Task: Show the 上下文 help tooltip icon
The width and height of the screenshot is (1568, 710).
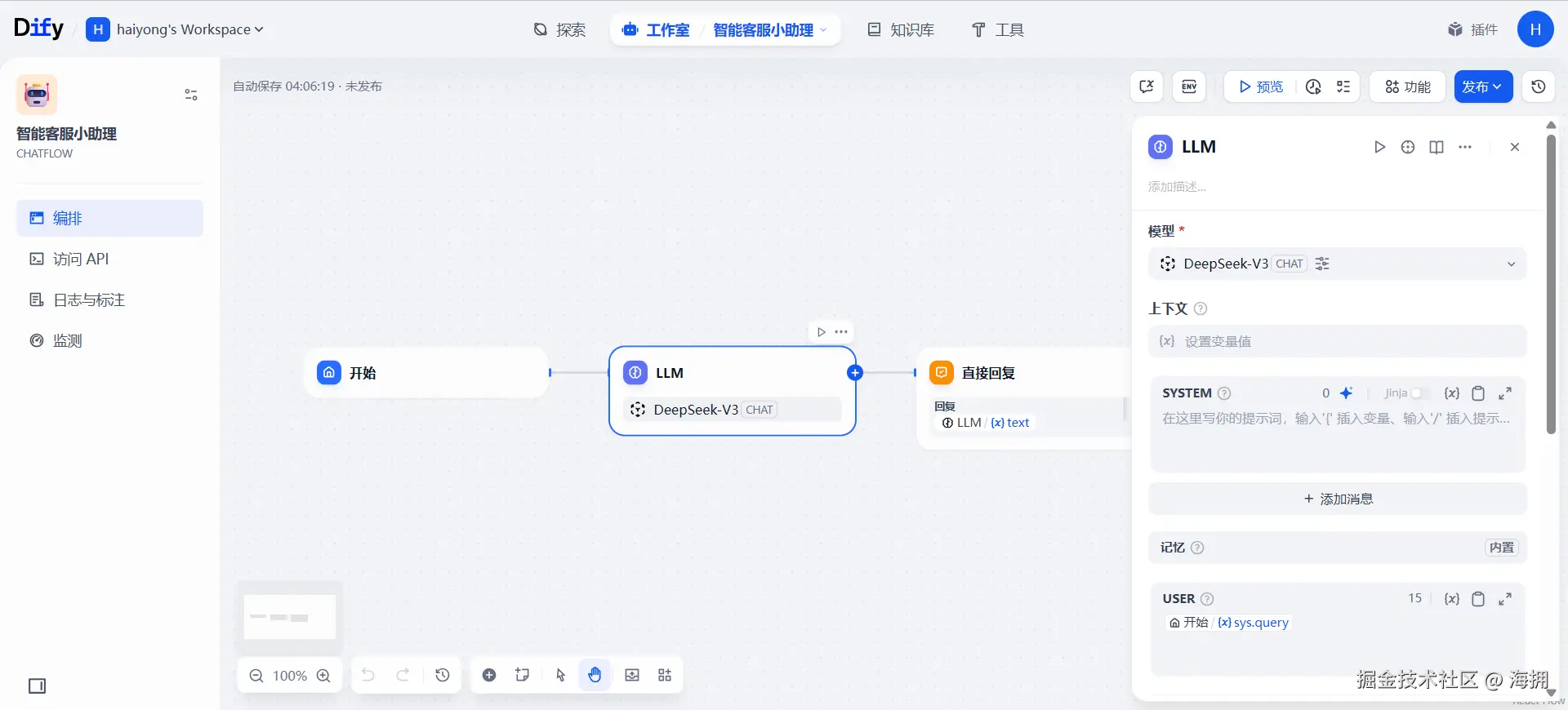Action: coord(1200,308)
